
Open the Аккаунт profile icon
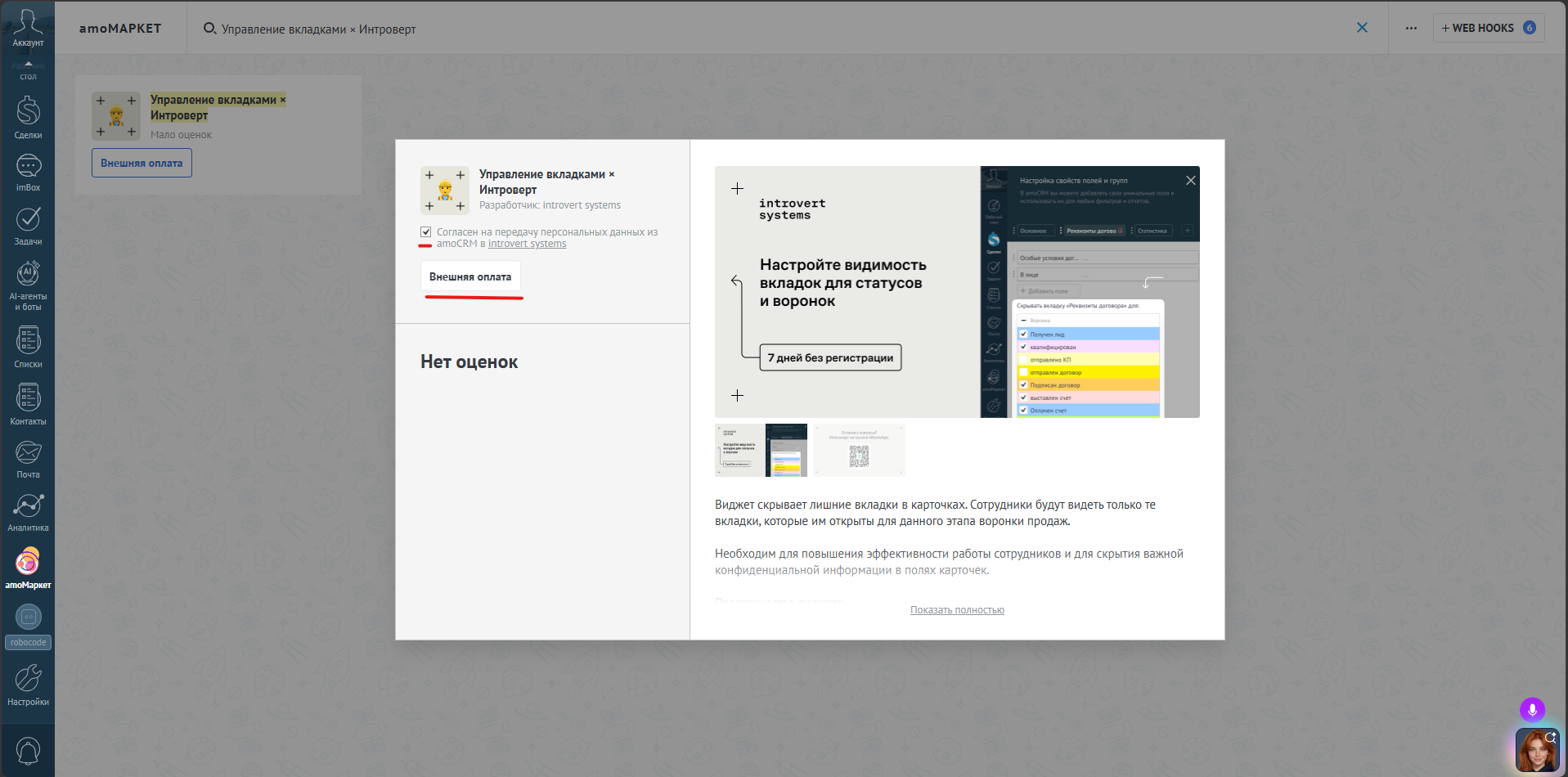28,28
